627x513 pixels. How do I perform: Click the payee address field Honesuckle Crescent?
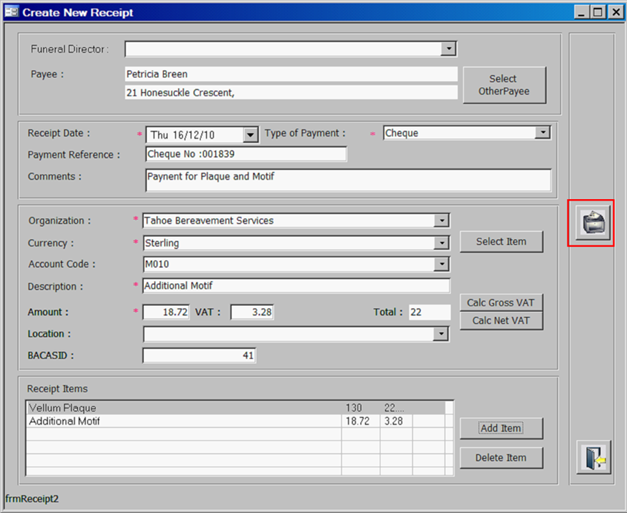pyautogui.click(x=291, y=92)
